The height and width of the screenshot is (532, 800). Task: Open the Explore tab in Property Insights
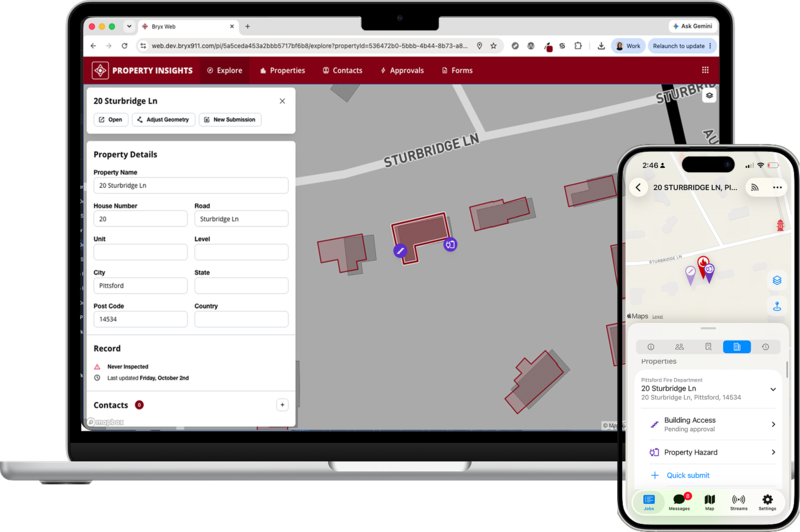point(225,70)
